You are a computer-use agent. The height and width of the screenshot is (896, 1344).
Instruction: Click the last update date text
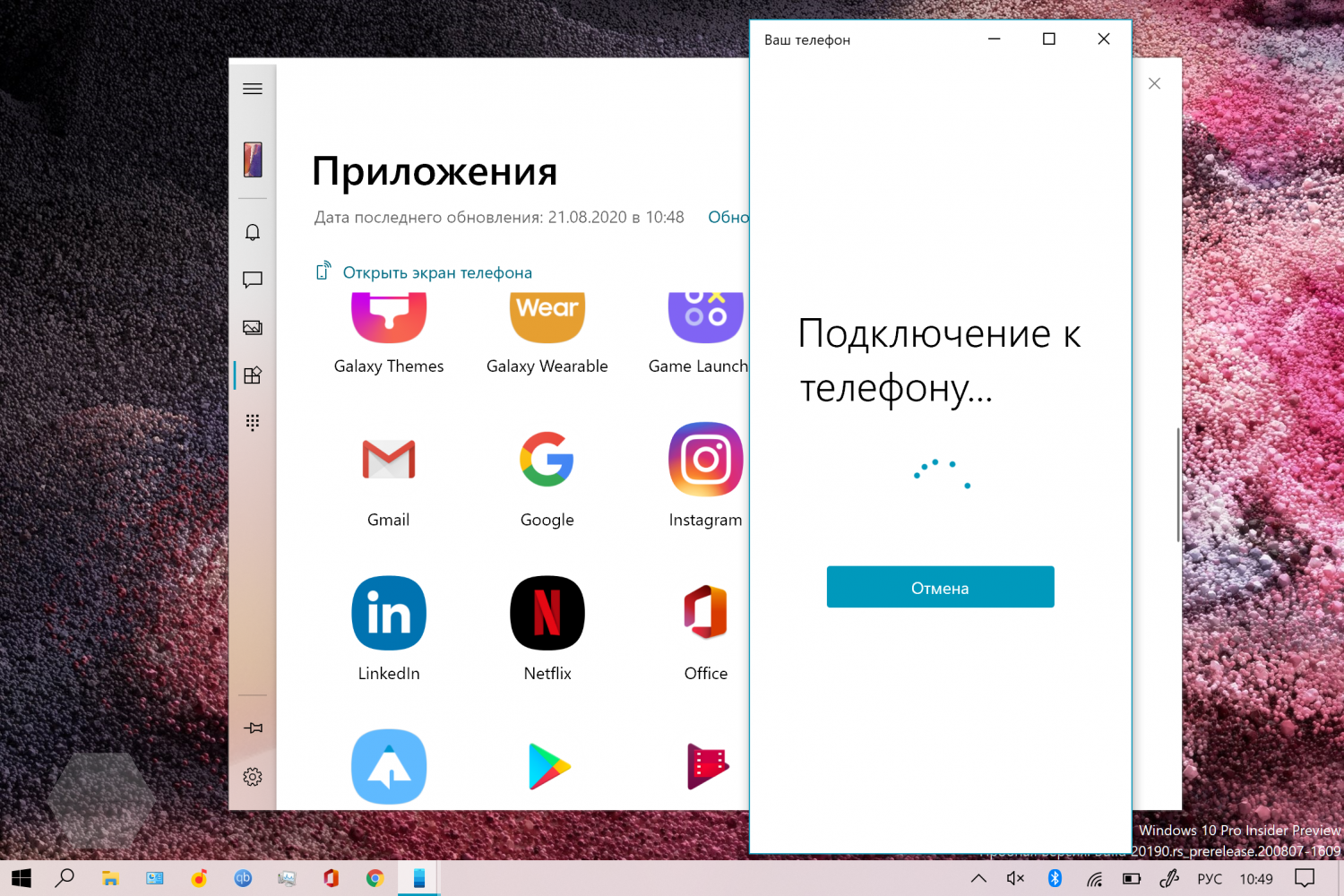499,217
